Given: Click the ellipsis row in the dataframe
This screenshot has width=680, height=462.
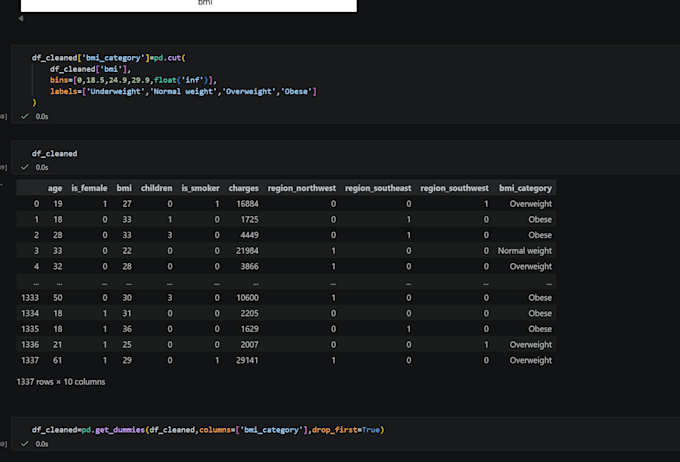Looking at the screenshot, I should (286, 282).
